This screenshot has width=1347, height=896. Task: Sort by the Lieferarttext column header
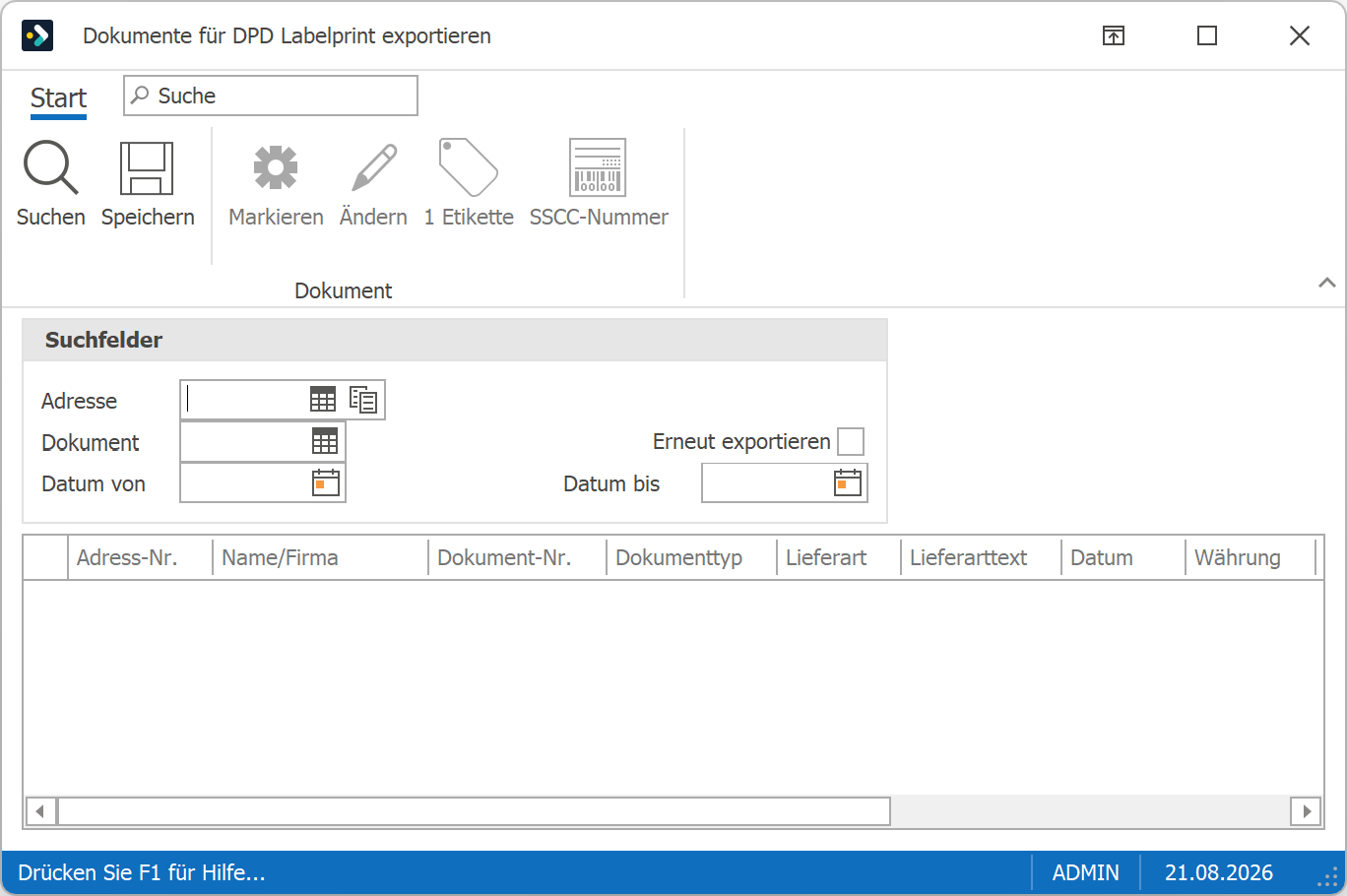coord(981,557)
